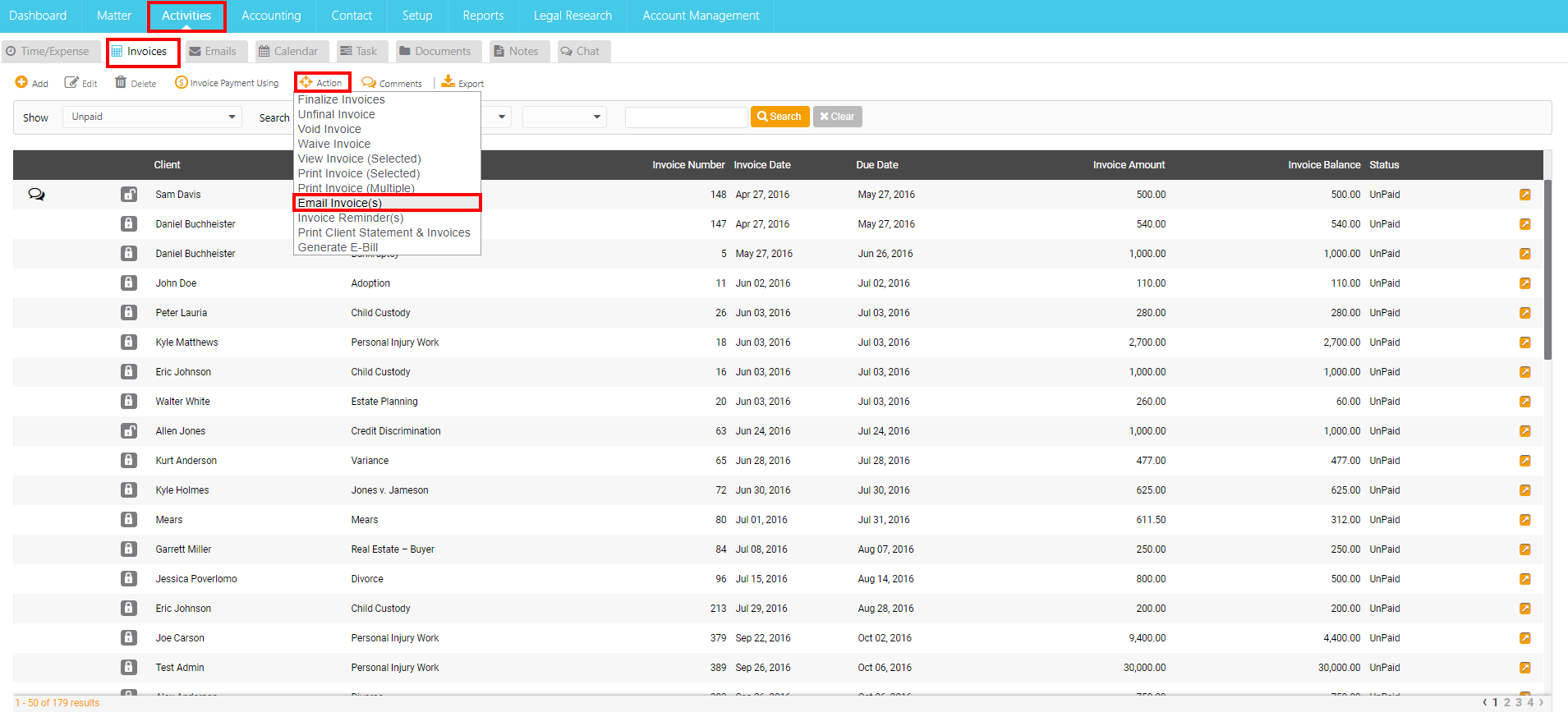Select Generate E-Bill option
The width and height of the screenshot is (1568, 717).
(338, 247)
